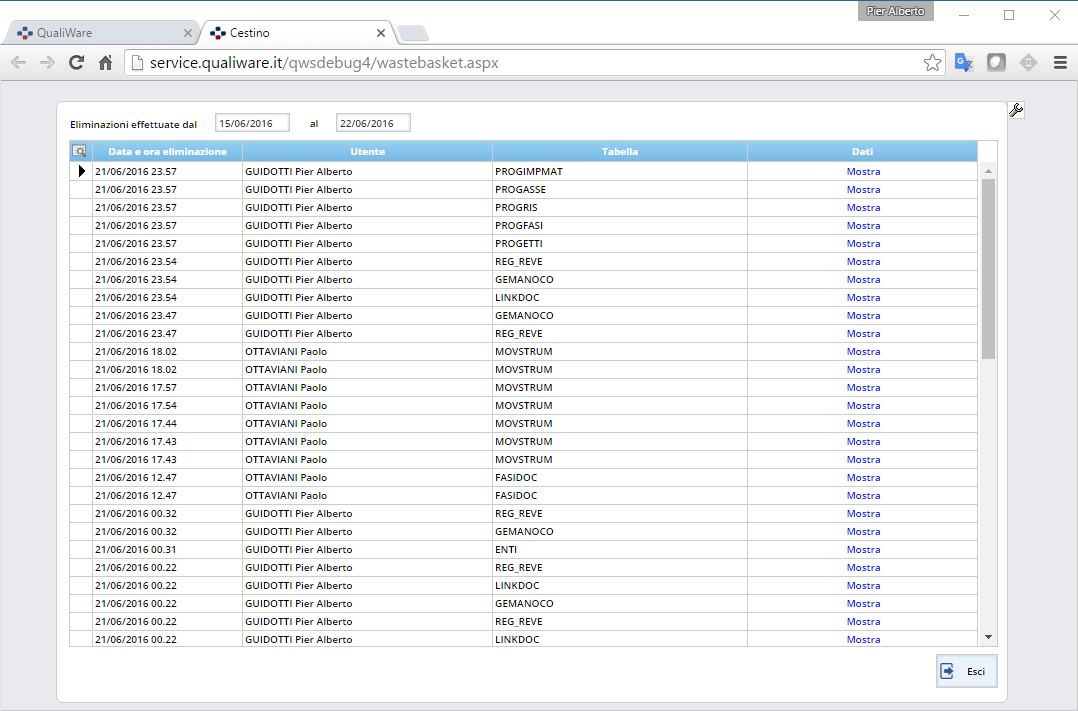
Task: Click the browser reload icon
Action: click(76, 63)
